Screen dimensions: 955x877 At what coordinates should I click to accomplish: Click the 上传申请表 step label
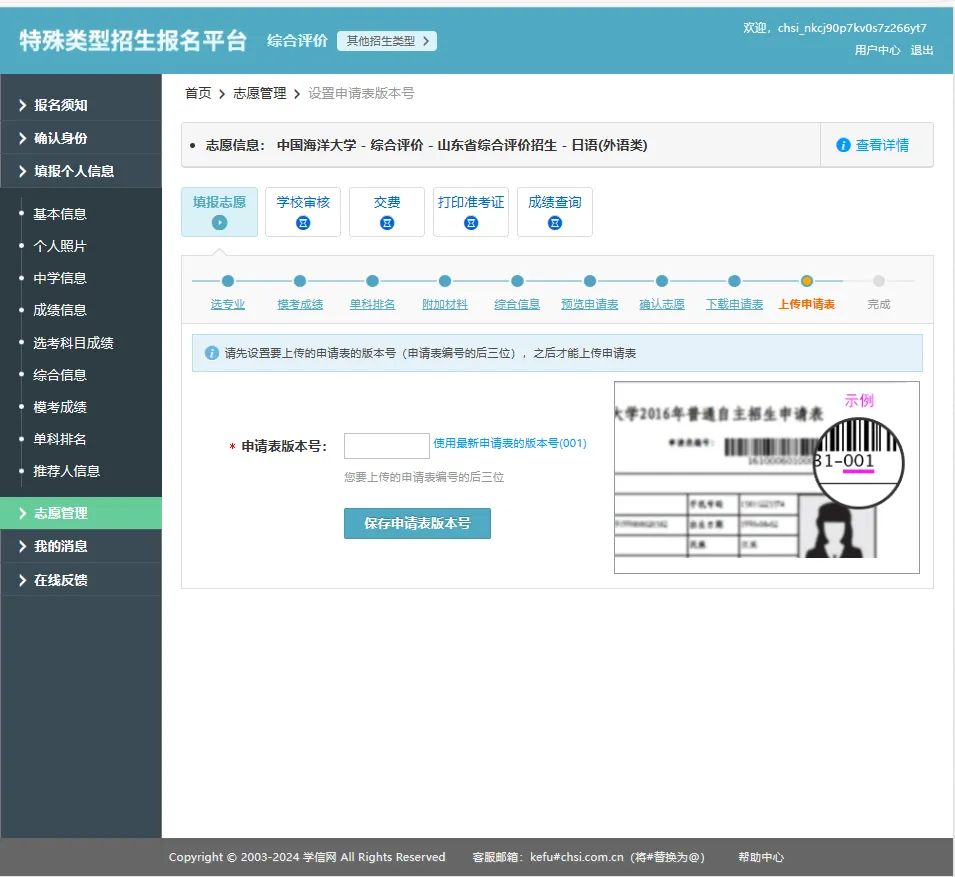[806, 304]
